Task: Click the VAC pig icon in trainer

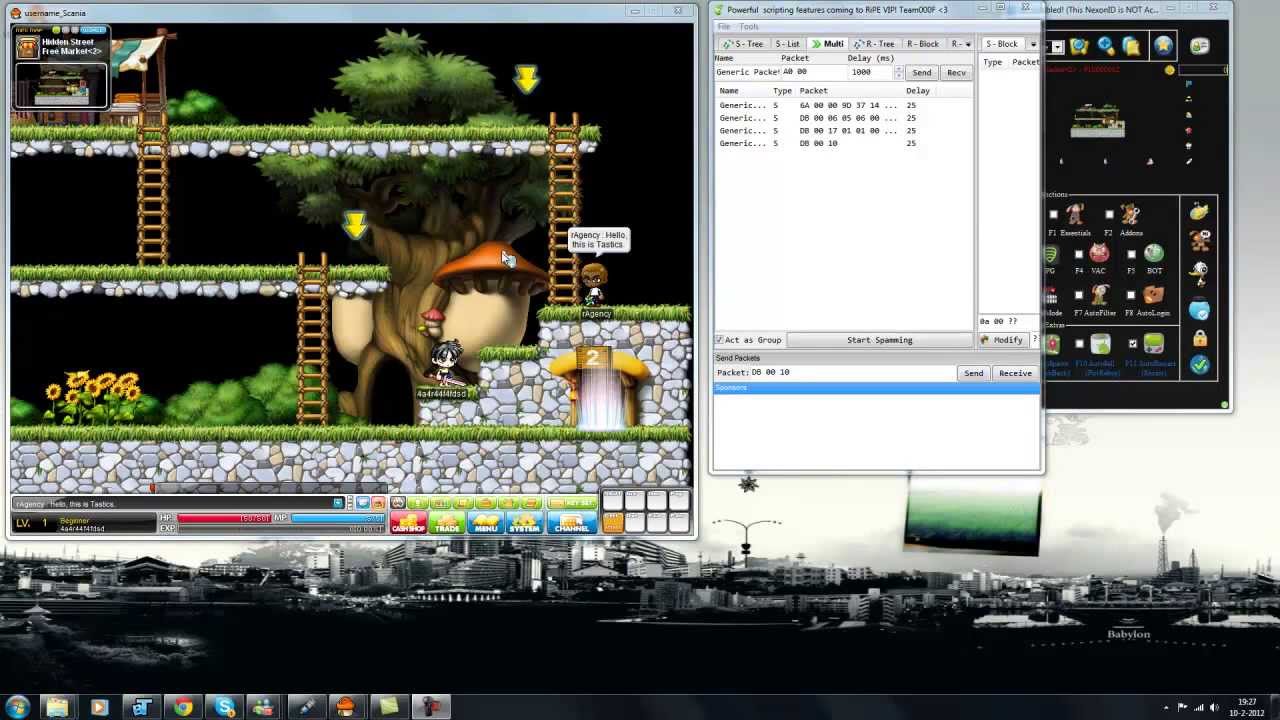Action: click(x=1099, y=254)
